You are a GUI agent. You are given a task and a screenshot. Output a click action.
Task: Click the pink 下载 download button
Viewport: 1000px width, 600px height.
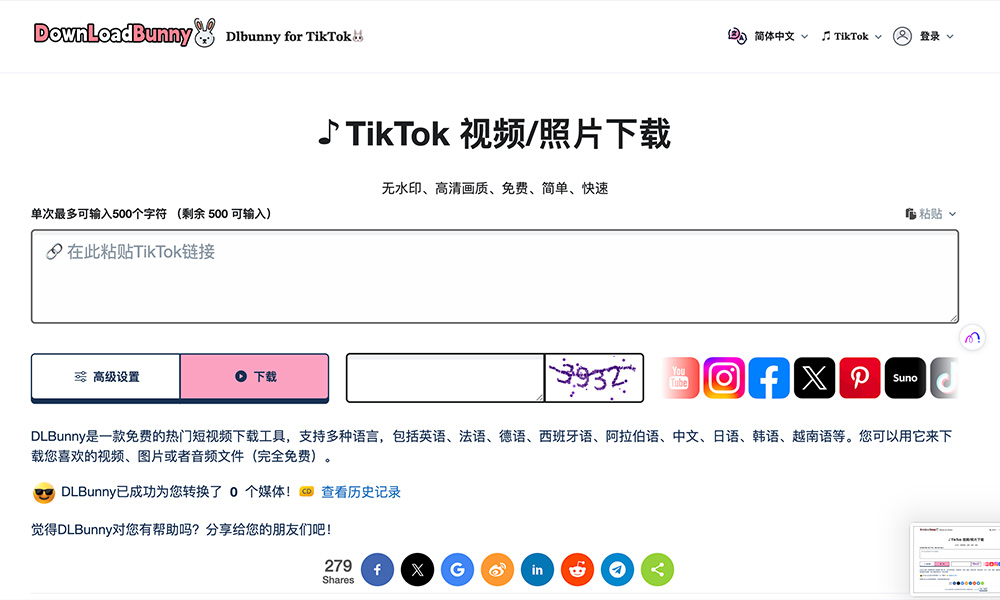click(255, 377)
